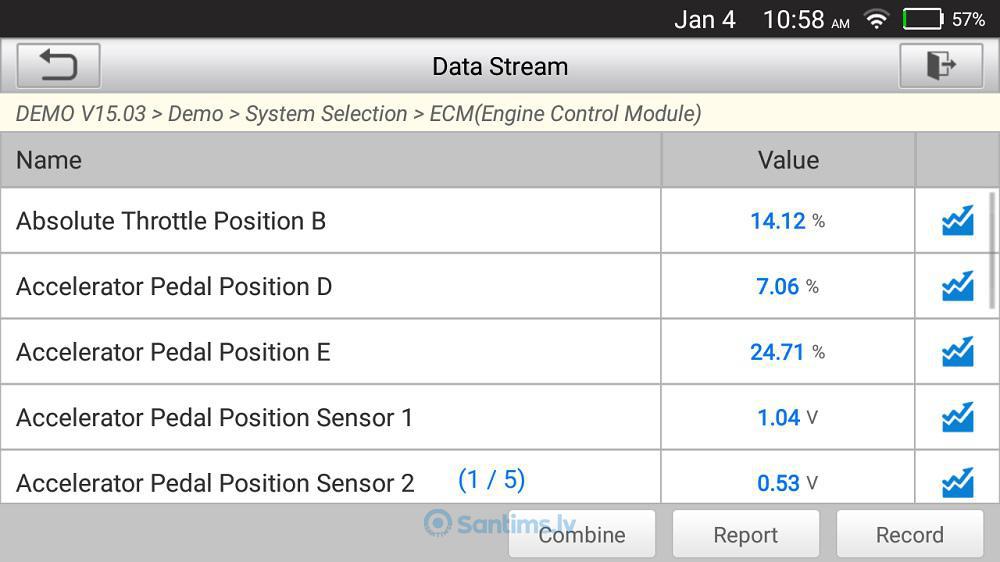Image resolution: width=1000 pixels, height=562 pixels.
Task: Tap the back arrow button
Action: [58, 66]
